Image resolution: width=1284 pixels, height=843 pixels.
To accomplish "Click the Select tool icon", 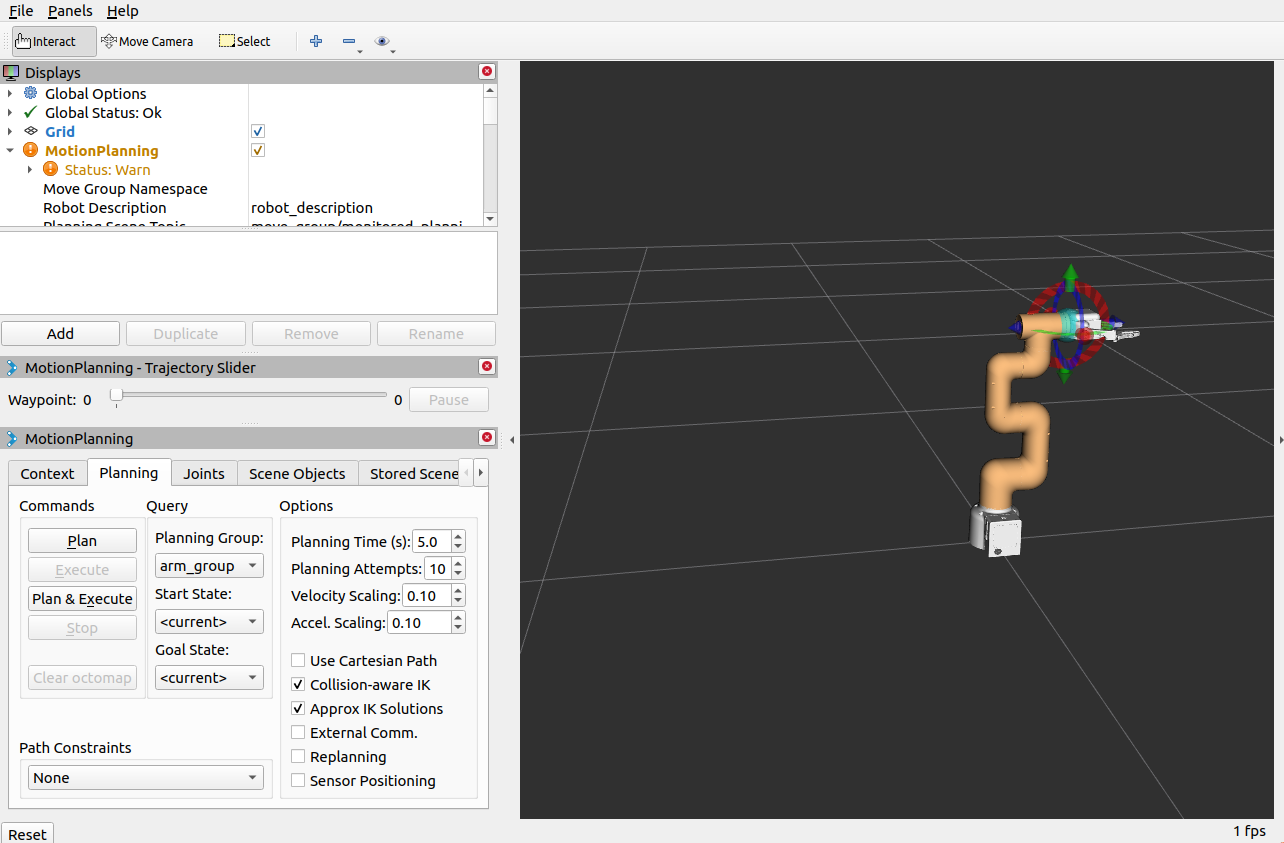I will tap(227, 41).
